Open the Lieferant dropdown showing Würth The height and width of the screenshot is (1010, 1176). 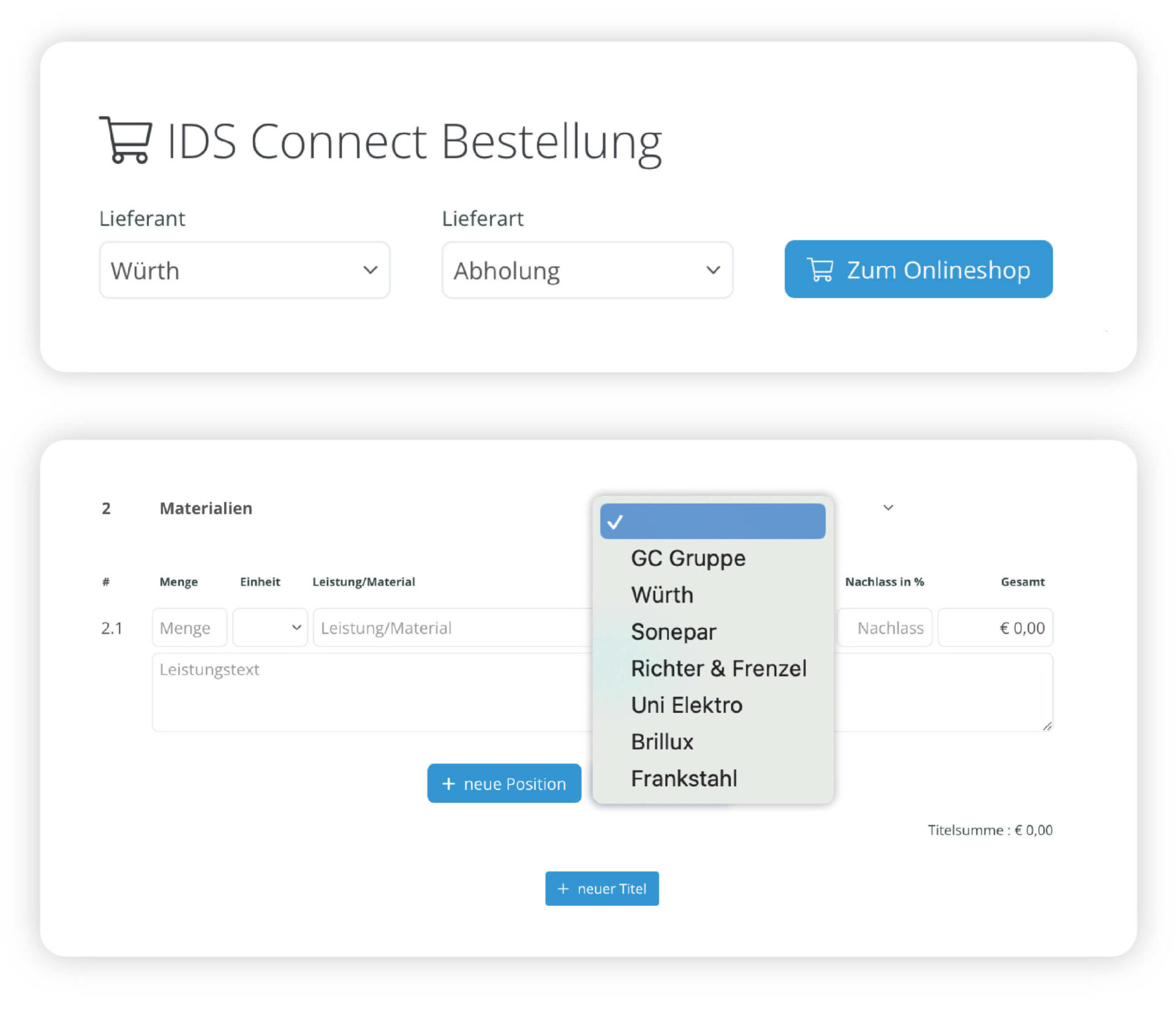(244, 270)
